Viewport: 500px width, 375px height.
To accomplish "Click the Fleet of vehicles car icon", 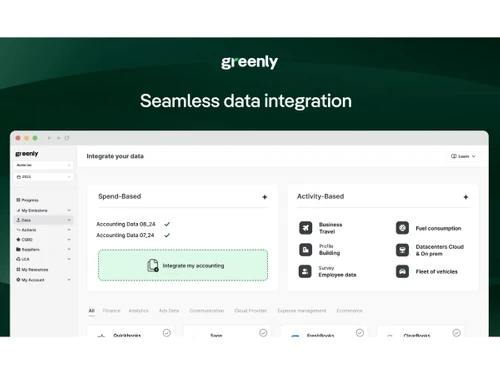I will point(402,272).
